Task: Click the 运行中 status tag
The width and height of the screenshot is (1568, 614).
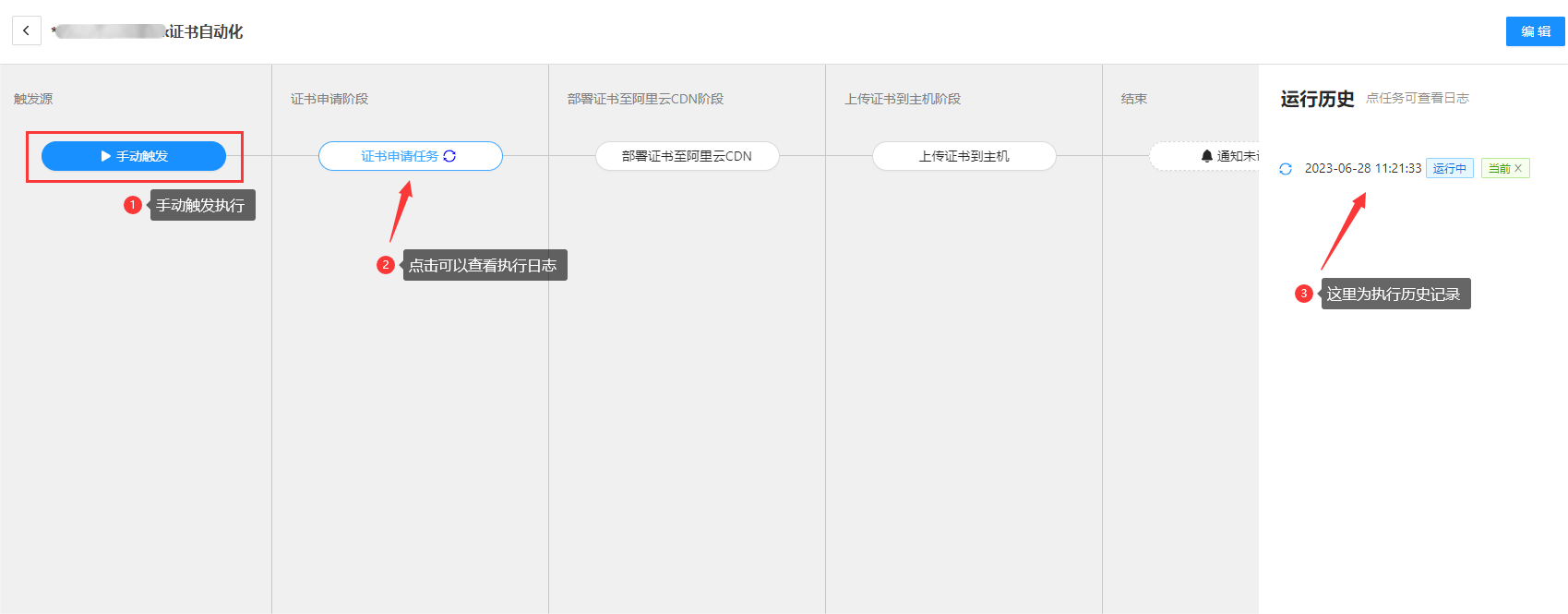Action: [1449, 168]
